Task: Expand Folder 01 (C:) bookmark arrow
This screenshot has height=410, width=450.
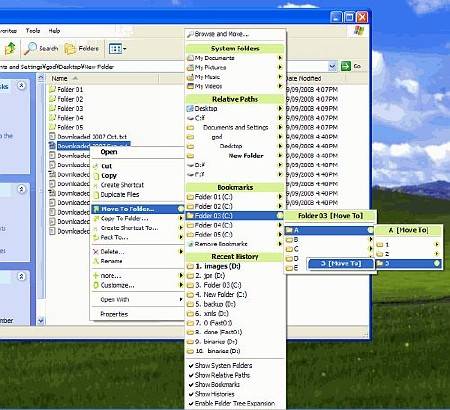Action: point(280,197)
